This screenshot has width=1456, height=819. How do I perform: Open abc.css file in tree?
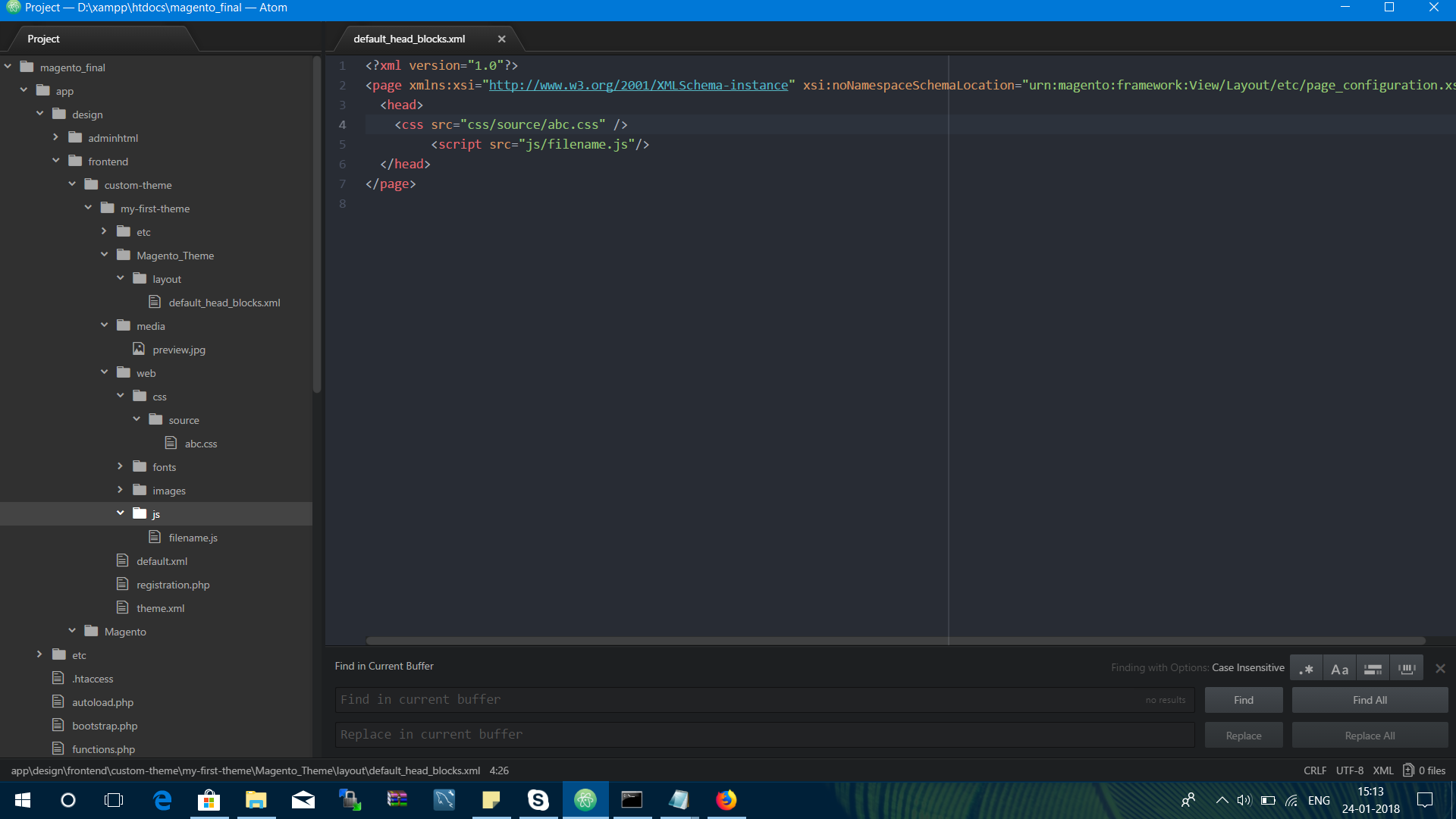point(200,444)
